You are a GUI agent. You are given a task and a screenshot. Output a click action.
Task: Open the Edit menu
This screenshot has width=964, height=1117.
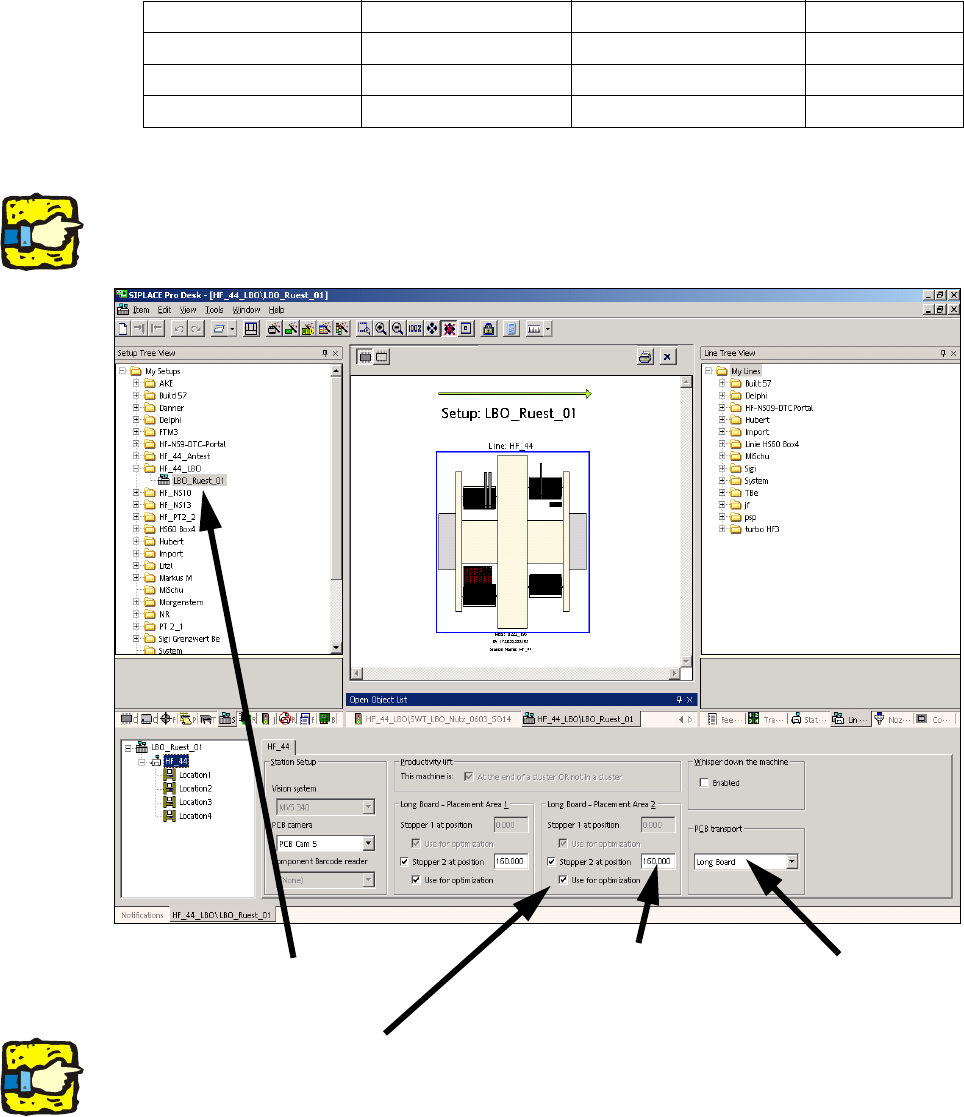tap(165, 310)
